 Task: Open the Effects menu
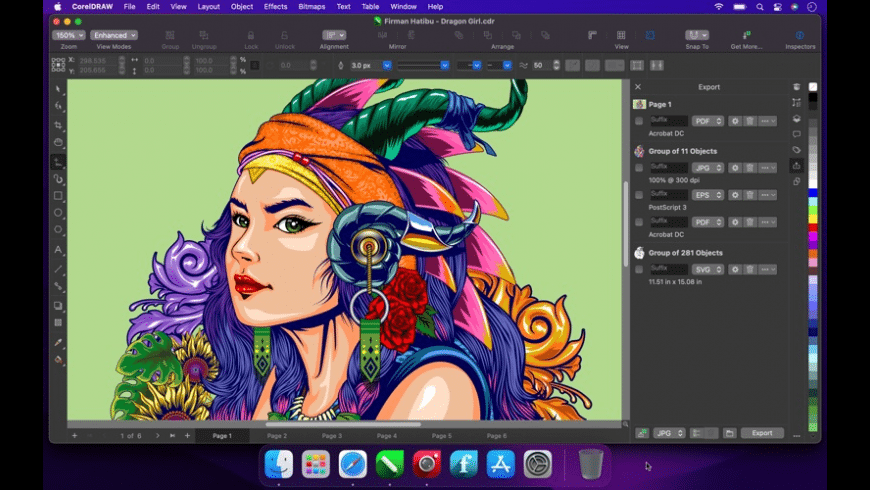pos(275,7)
